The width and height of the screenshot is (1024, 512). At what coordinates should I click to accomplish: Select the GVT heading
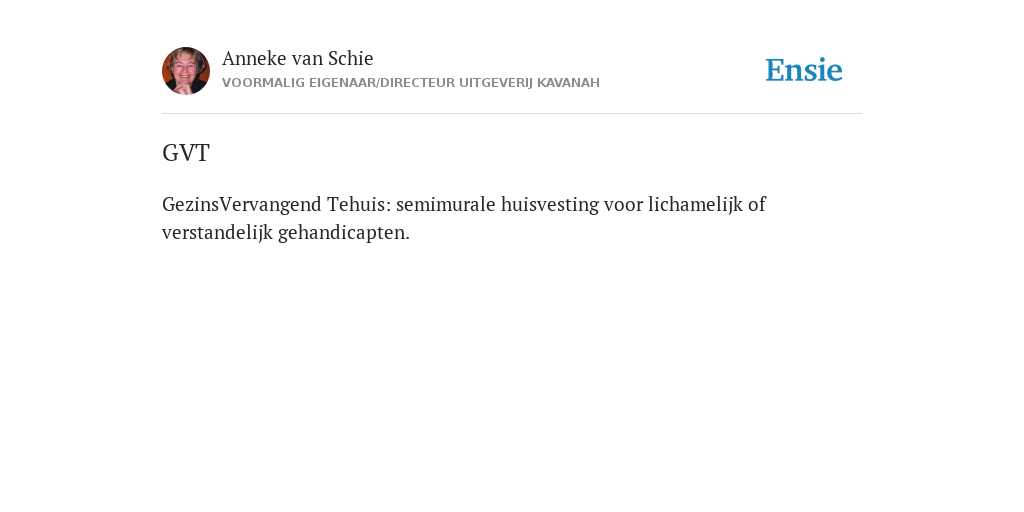click(185, 153)
